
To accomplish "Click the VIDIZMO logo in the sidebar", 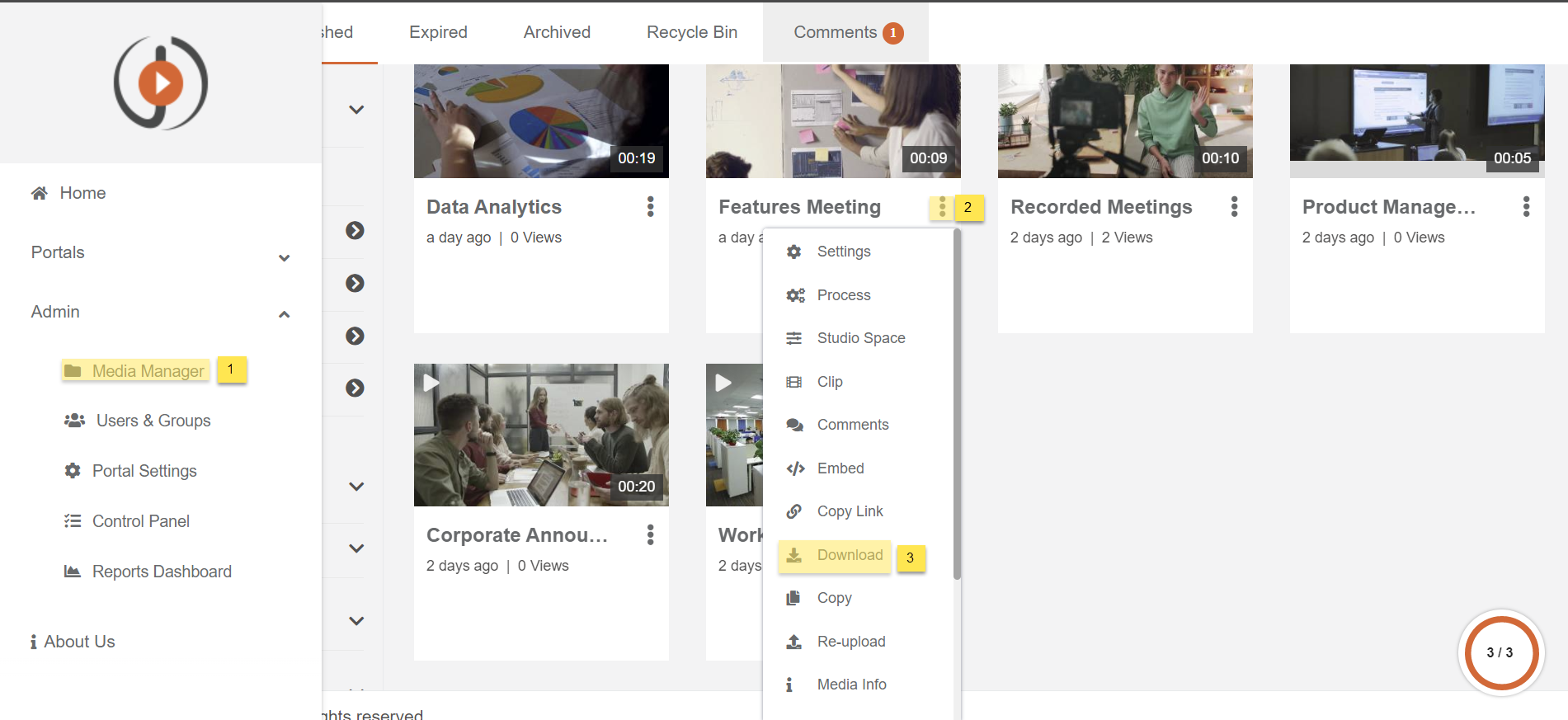I will click(x=161, y=82).
